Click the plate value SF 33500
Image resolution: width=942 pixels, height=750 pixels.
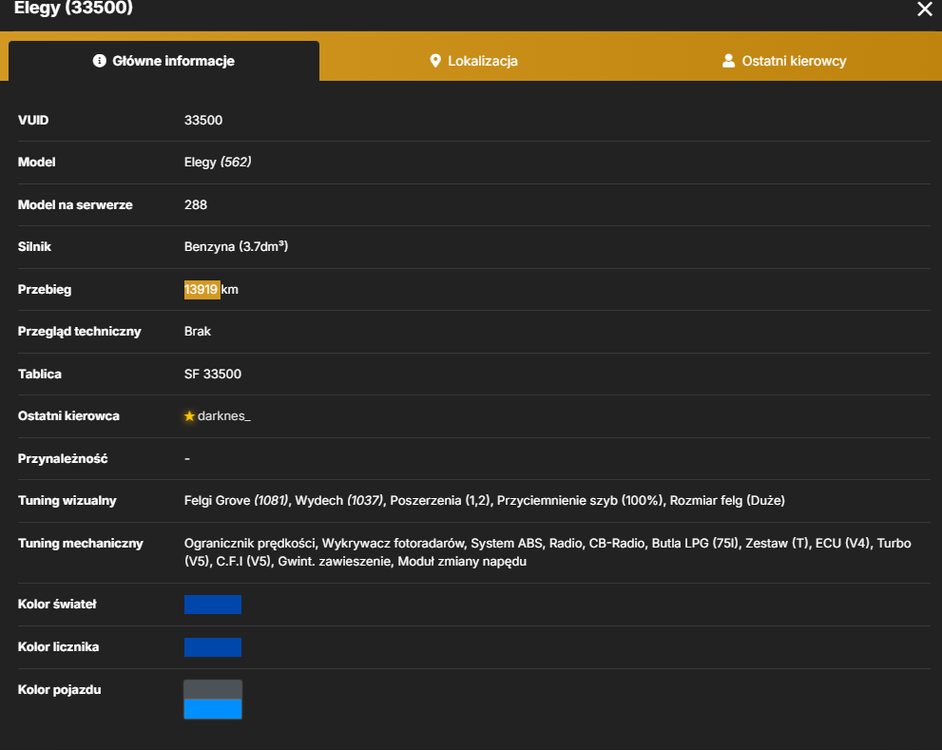tap(213, 374)
